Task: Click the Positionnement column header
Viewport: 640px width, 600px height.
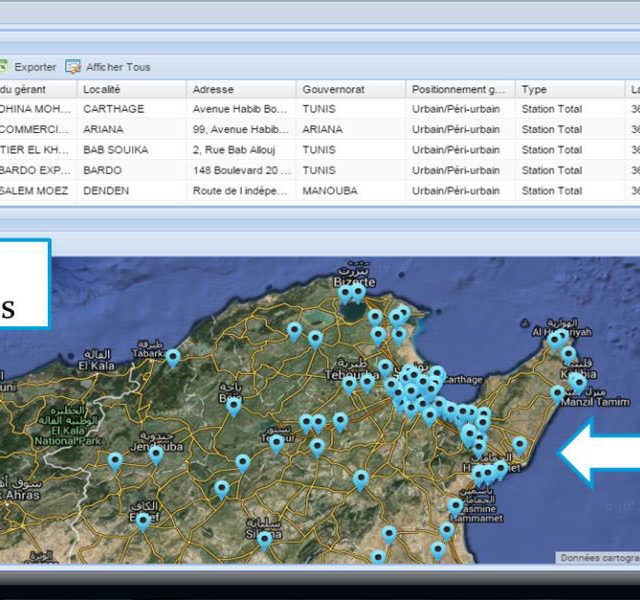Action: pyautogui.click(x=460, y=89)
